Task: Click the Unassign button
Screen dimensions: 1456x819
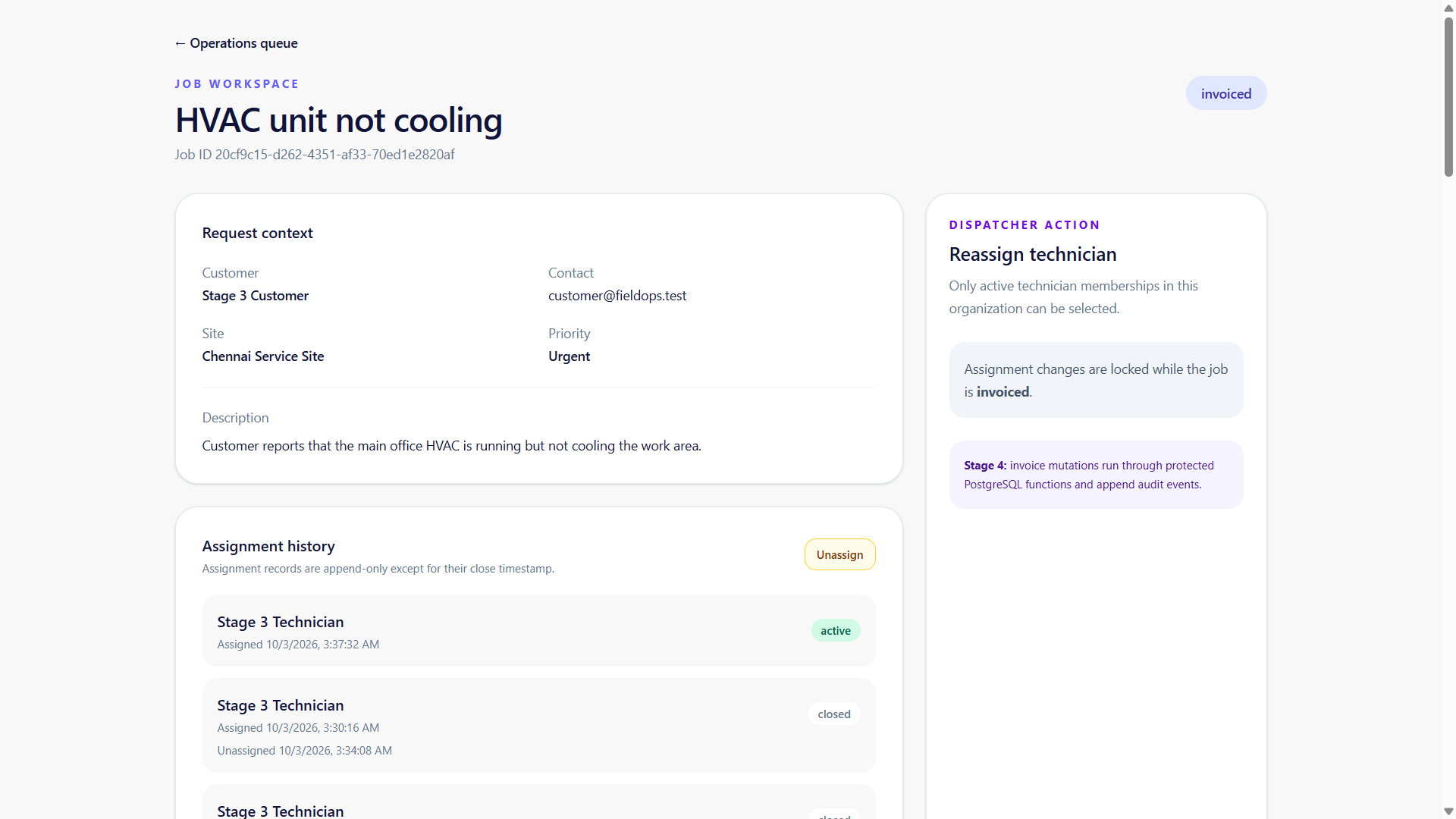Action: coord(839,554)
